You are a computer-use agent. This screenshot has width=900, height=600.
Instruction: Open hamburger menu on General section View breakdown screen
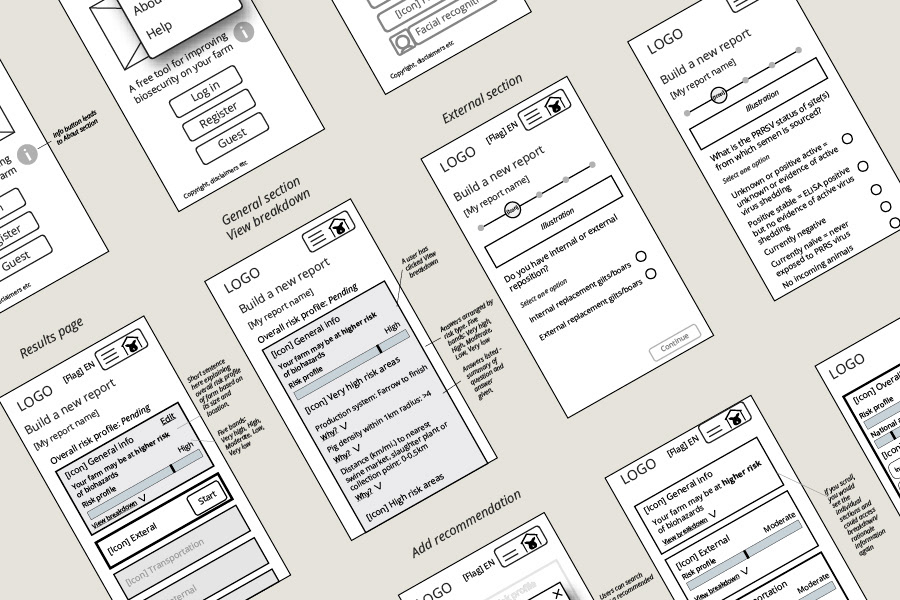point(317,239)
